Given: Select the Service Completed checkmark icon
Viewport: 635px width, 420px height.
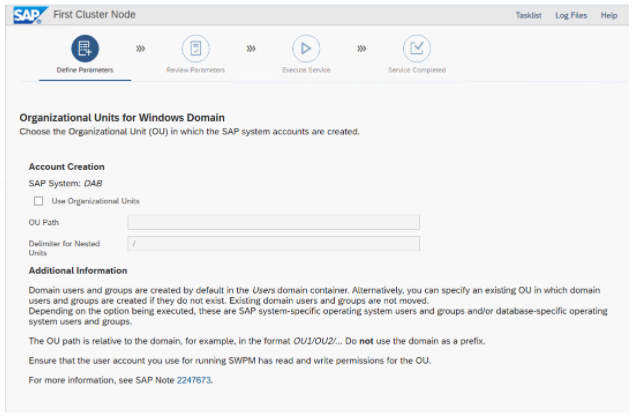Looking at the screenshot, I should click(x=417, y=49).
